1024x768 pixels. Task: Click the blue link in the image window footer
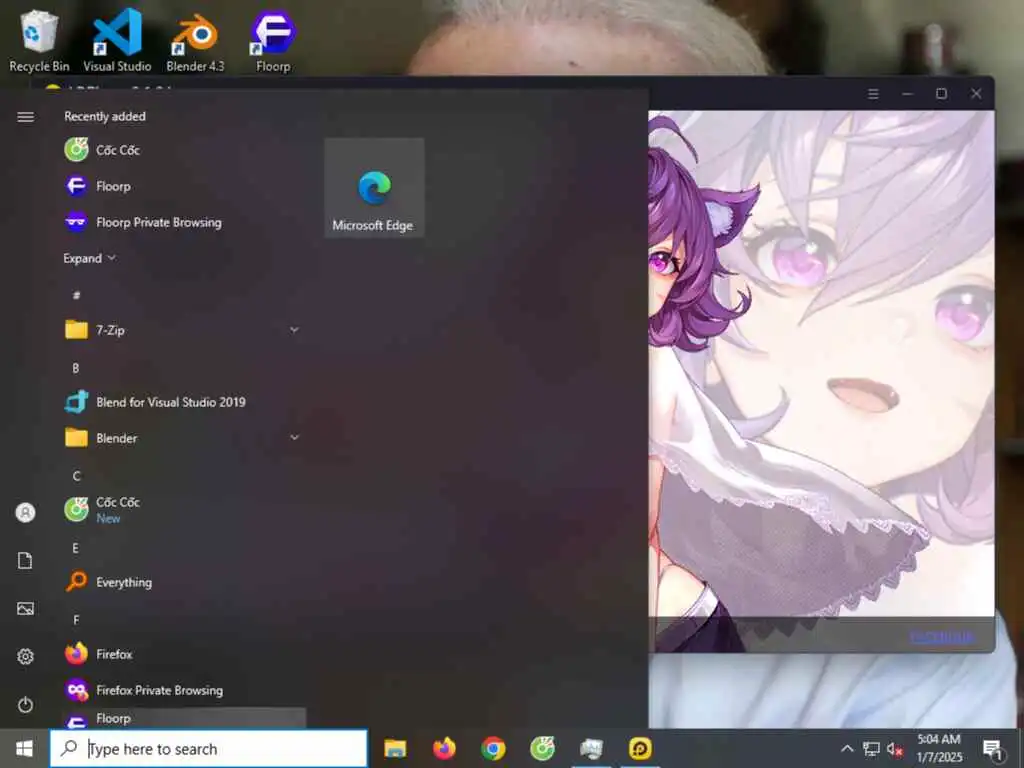point(942,636)
